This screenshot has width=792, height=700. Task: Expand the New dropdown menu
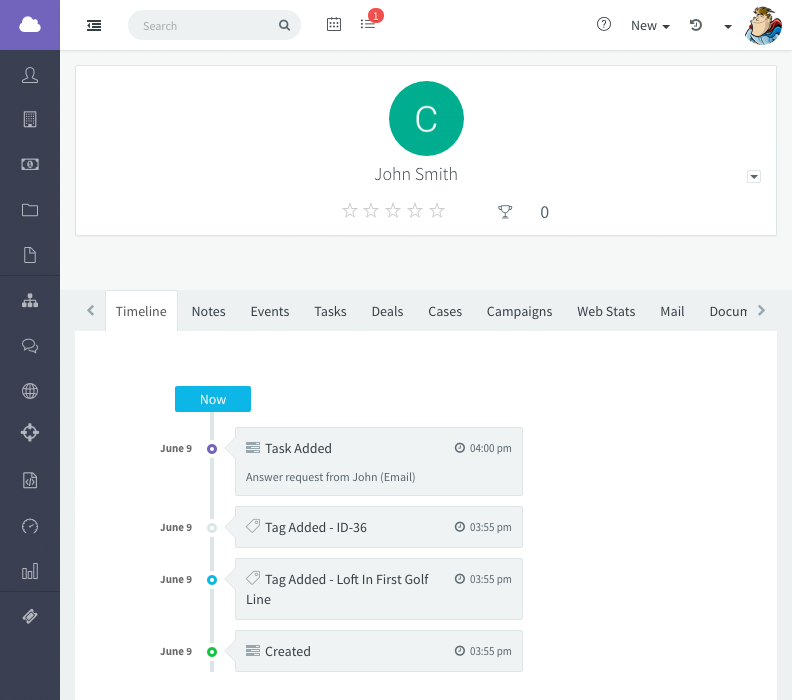tap(650, 26)
